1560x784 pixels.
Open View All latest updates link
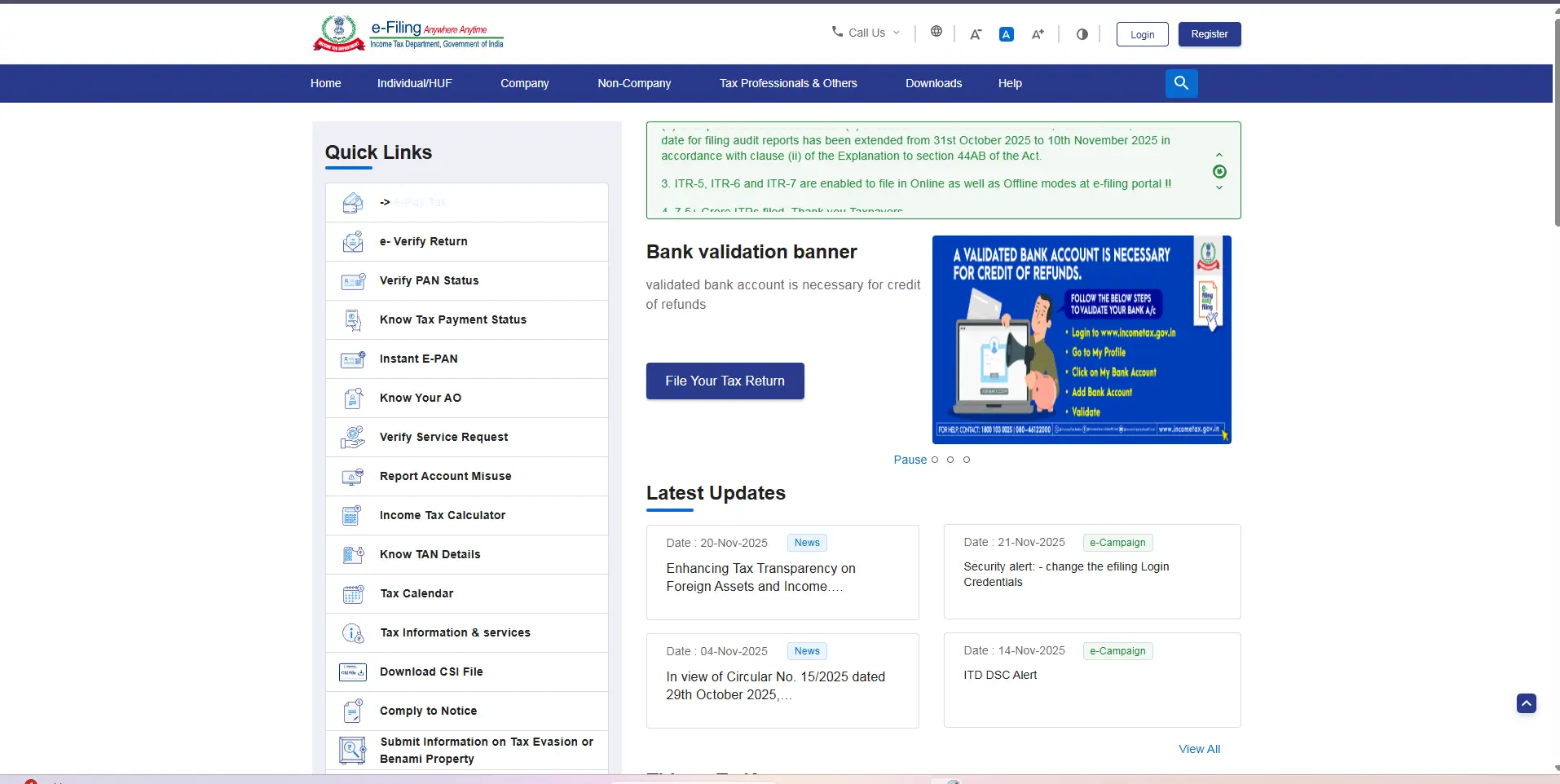point(1198,748)
